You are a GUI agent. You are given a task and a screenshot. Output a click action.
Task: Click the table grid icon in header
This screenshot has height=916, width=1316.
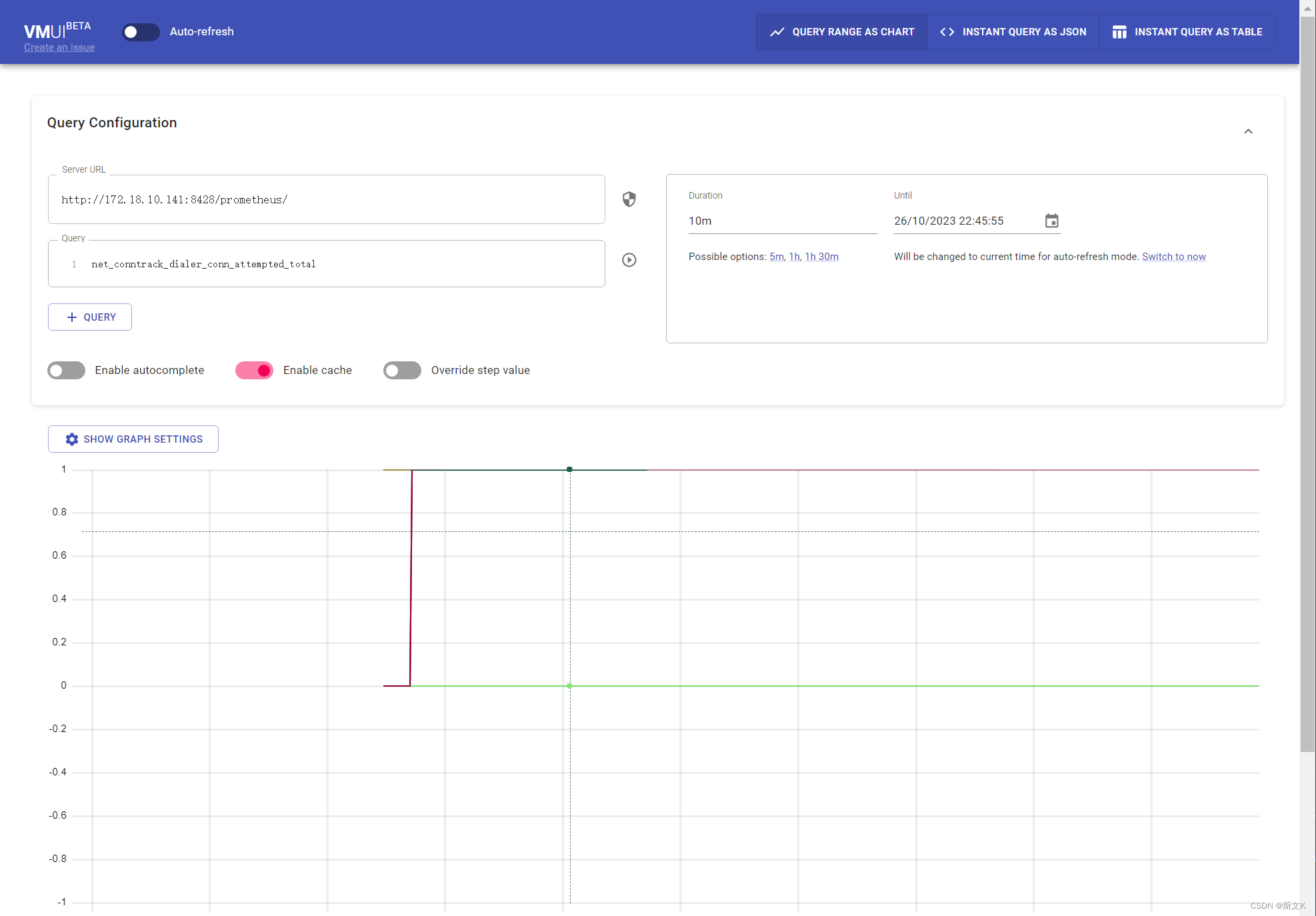coord(1119,32)
